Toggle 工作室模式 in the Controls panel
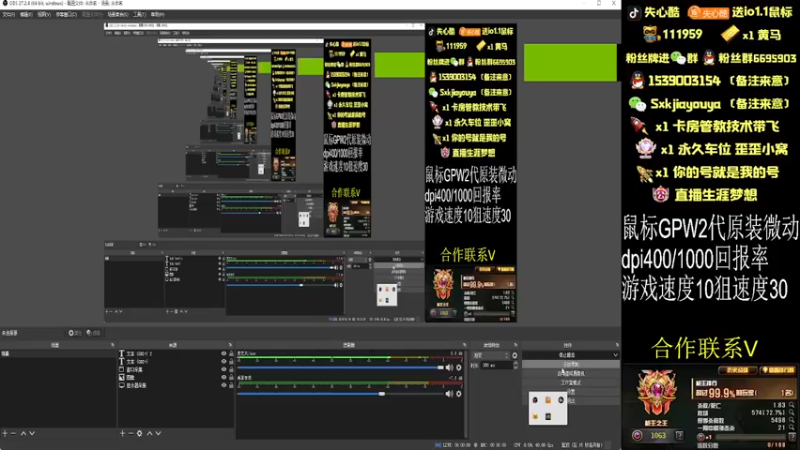The image size is (800, 450). click(x=570, y=383)
